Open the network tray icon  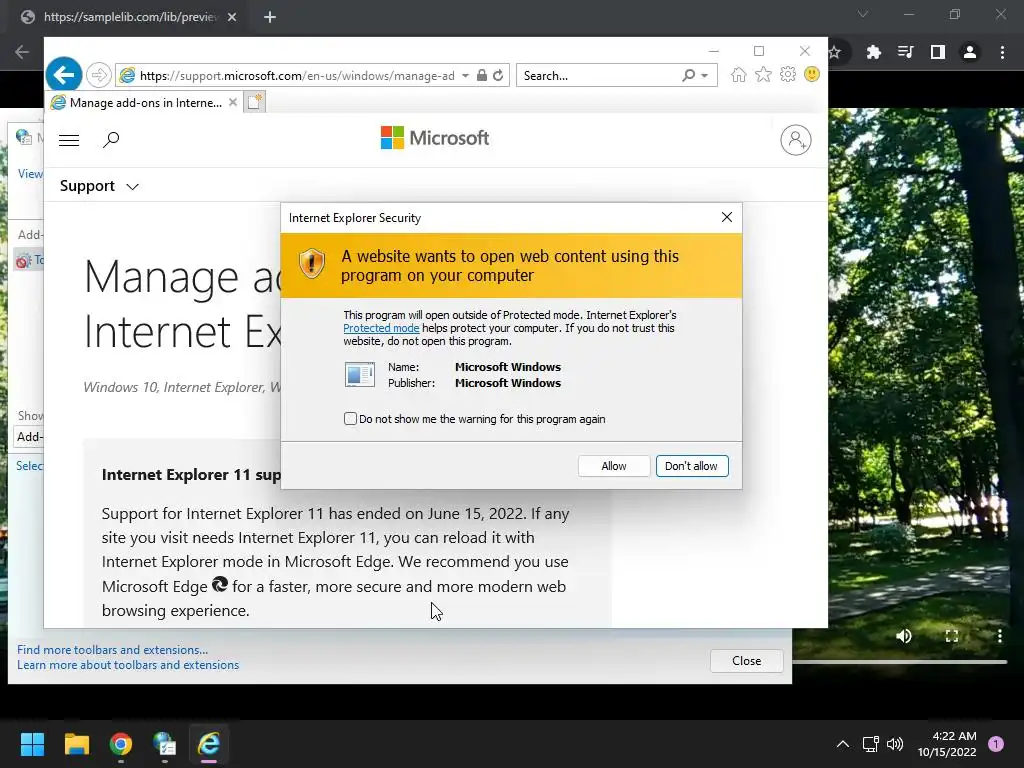coord(870,743)
